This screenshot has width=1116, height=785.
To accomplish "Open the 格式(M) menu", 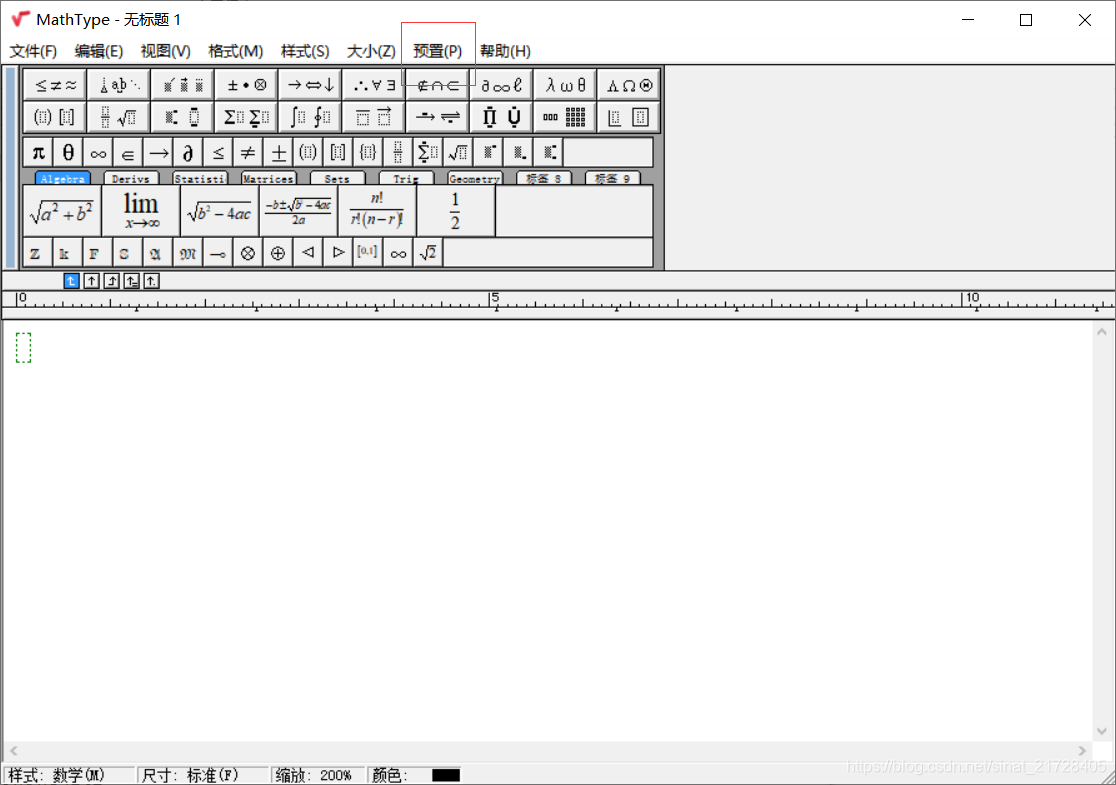I will [236, 51].
